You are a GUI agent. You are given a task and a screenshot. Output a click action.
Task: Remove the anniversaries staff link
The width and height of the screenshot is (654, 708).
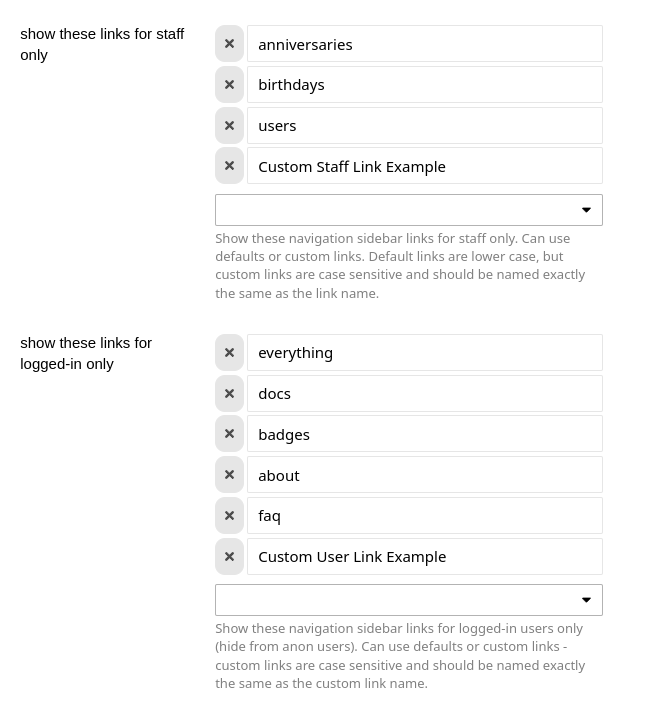[x=229, y=44]
